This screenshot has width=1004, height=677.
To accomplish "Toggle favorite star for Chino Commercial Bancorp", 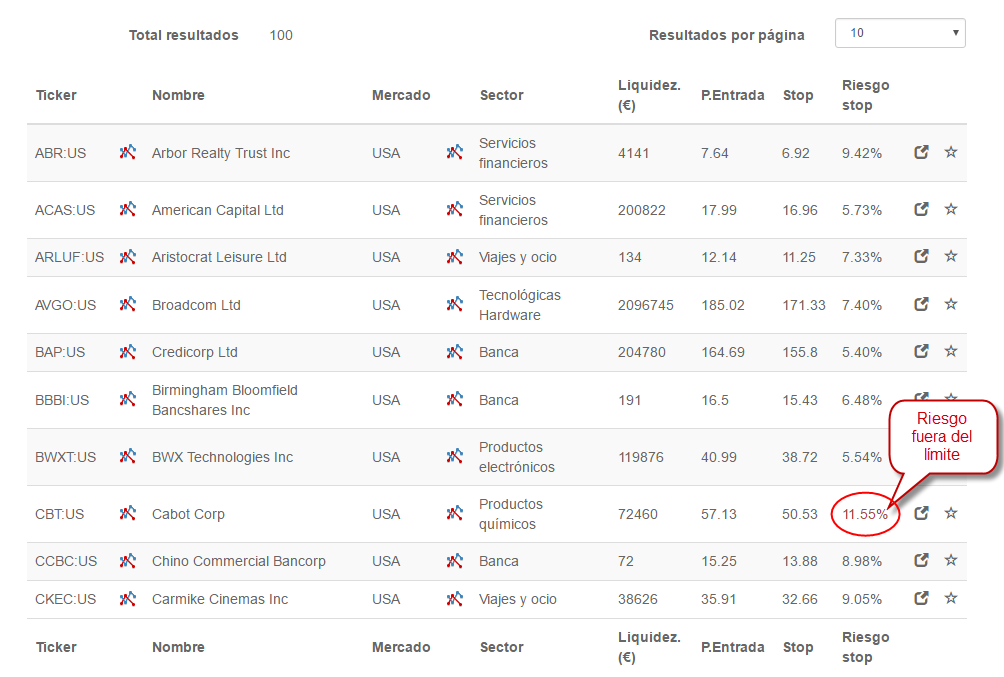I will pos(951,560).
